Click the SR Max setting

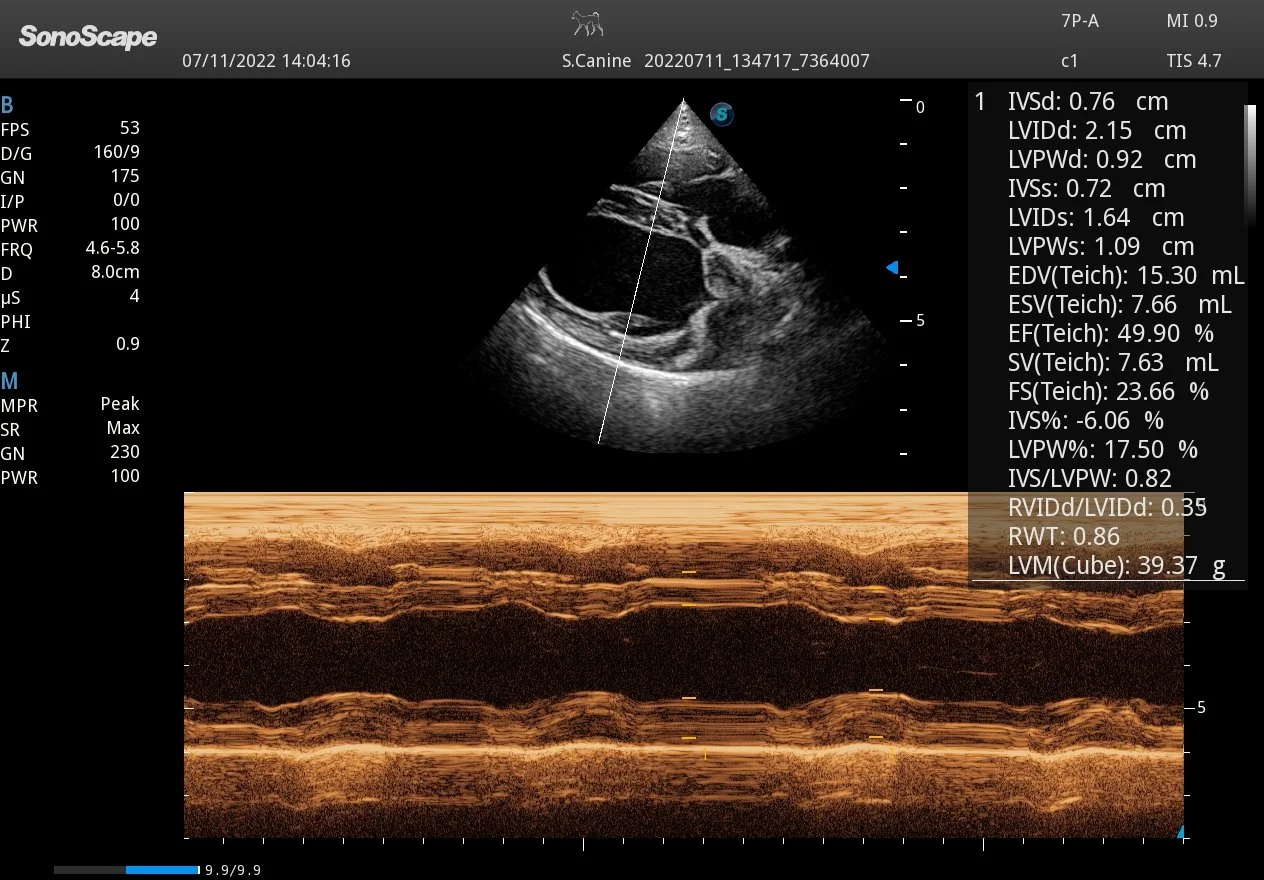coord(123,428)
